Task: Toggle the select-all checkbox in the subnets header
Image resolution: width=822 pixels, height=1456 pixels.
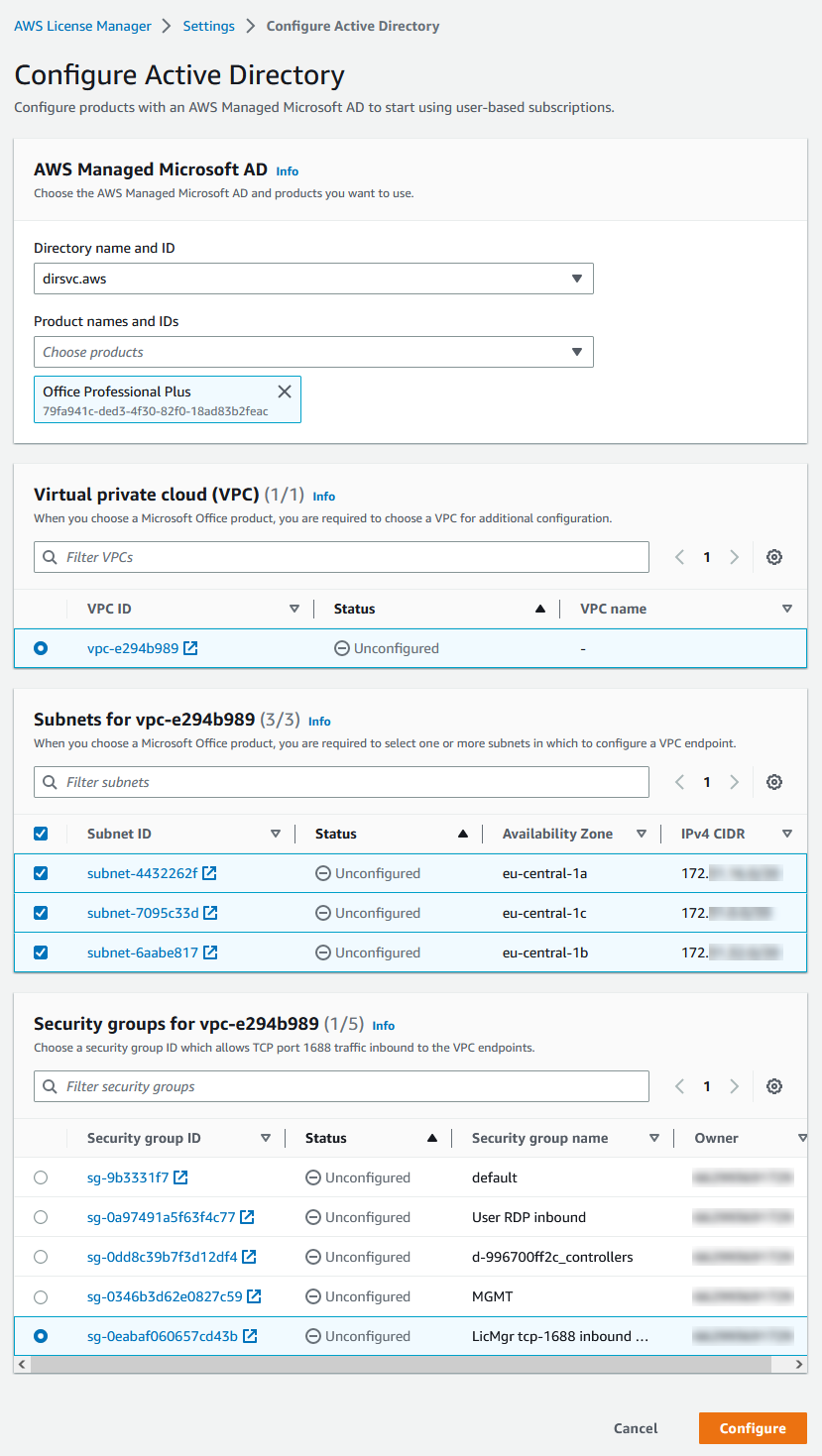Action: coord(41,833)
